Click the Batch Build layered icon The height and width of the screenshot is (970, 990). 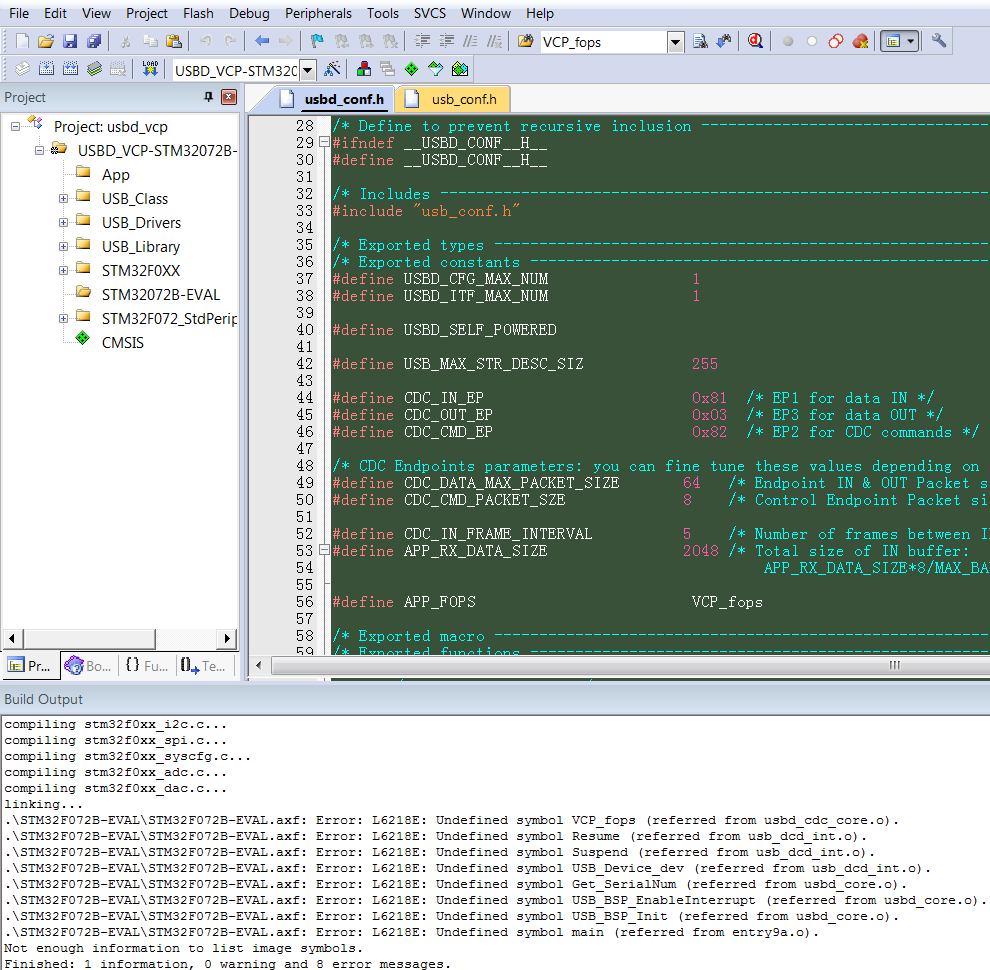(x=95, y=69)
